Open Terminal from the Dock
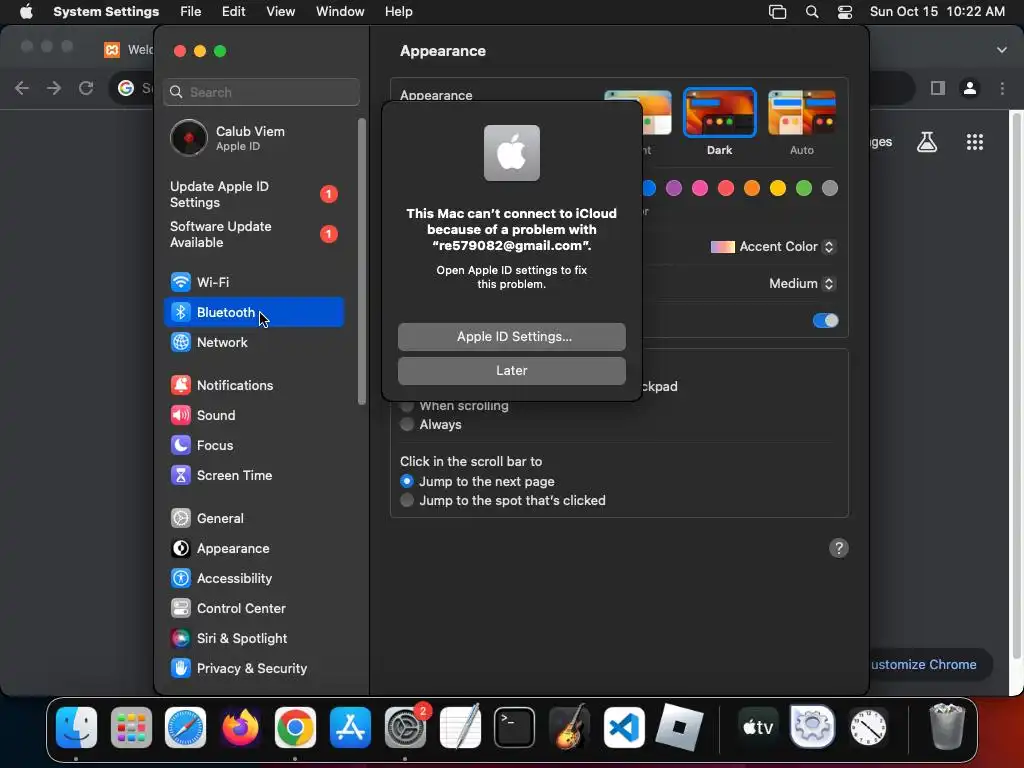 click(514, 728)
